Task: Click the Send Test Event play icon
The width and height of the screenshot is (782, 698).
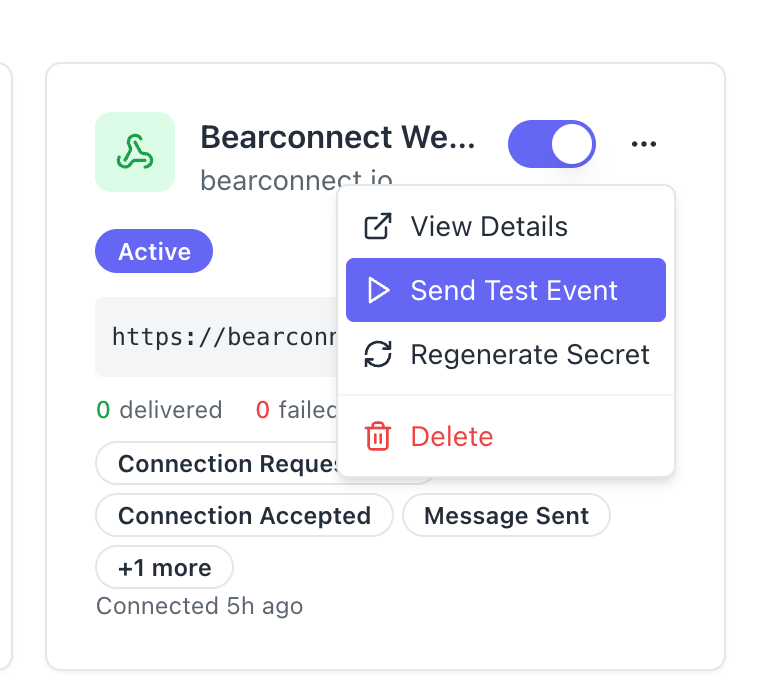Action: [x=378, y=291]
